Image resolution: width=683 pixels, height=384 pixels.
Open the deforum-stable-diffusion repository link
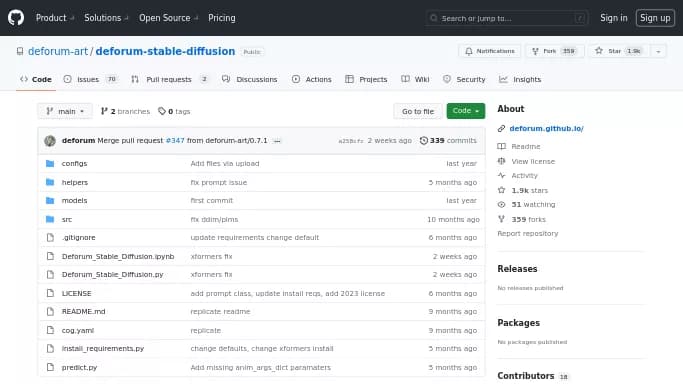(165, 51)
